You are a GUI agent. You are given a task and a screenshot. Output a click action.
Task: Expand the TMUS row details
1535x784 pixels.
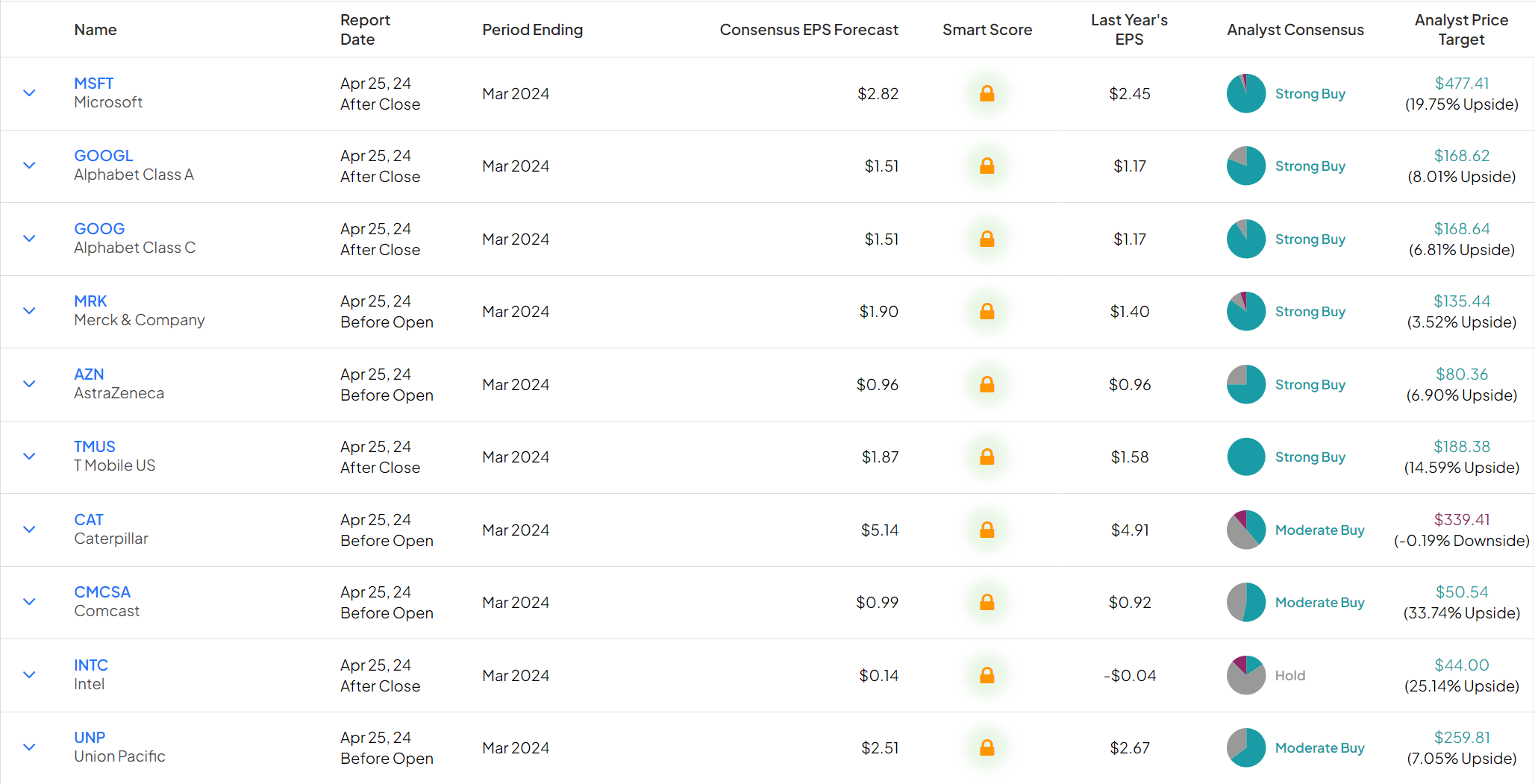[x=29, y=457]
